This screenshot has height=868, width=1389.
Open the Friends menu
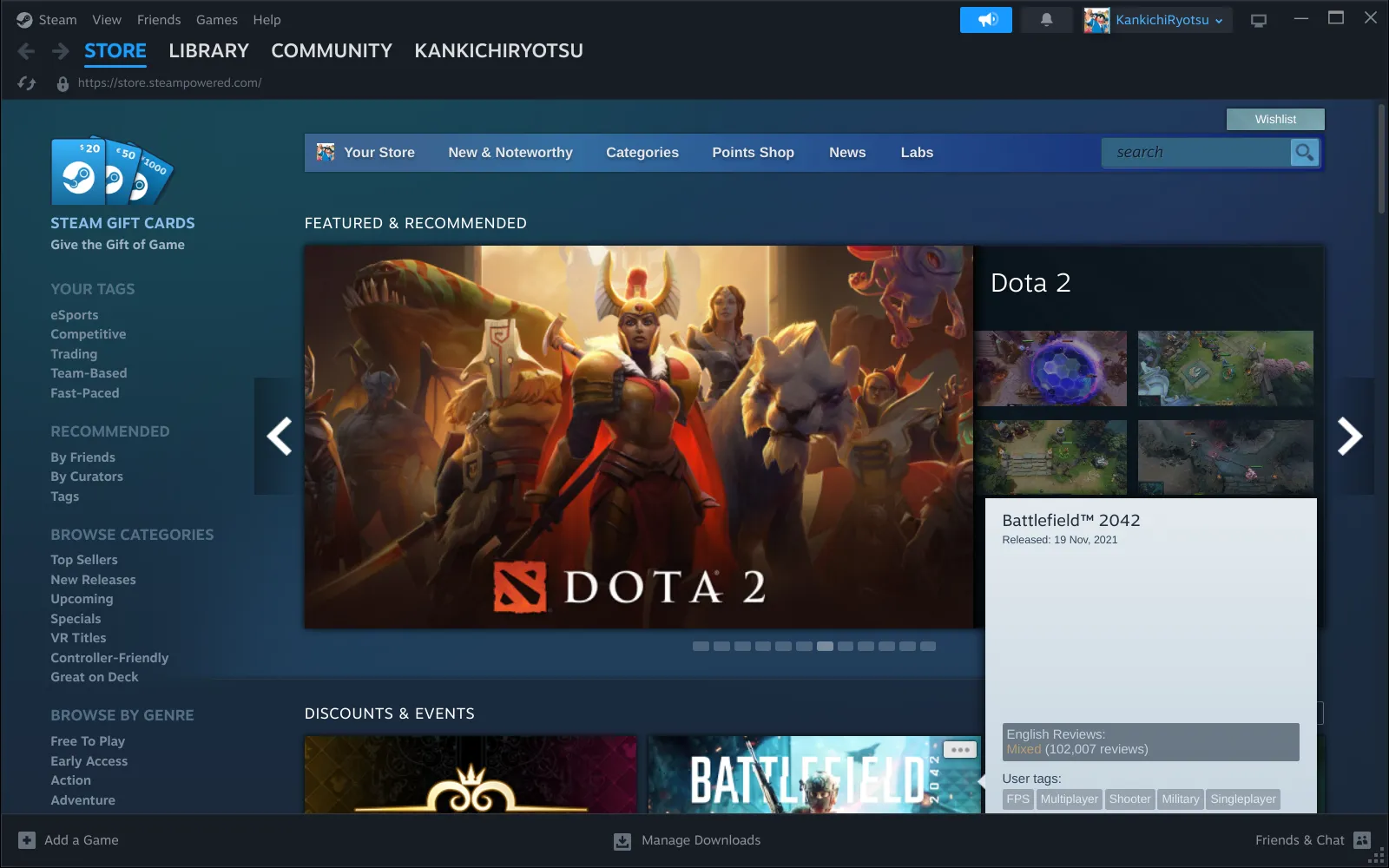point(159,19)
